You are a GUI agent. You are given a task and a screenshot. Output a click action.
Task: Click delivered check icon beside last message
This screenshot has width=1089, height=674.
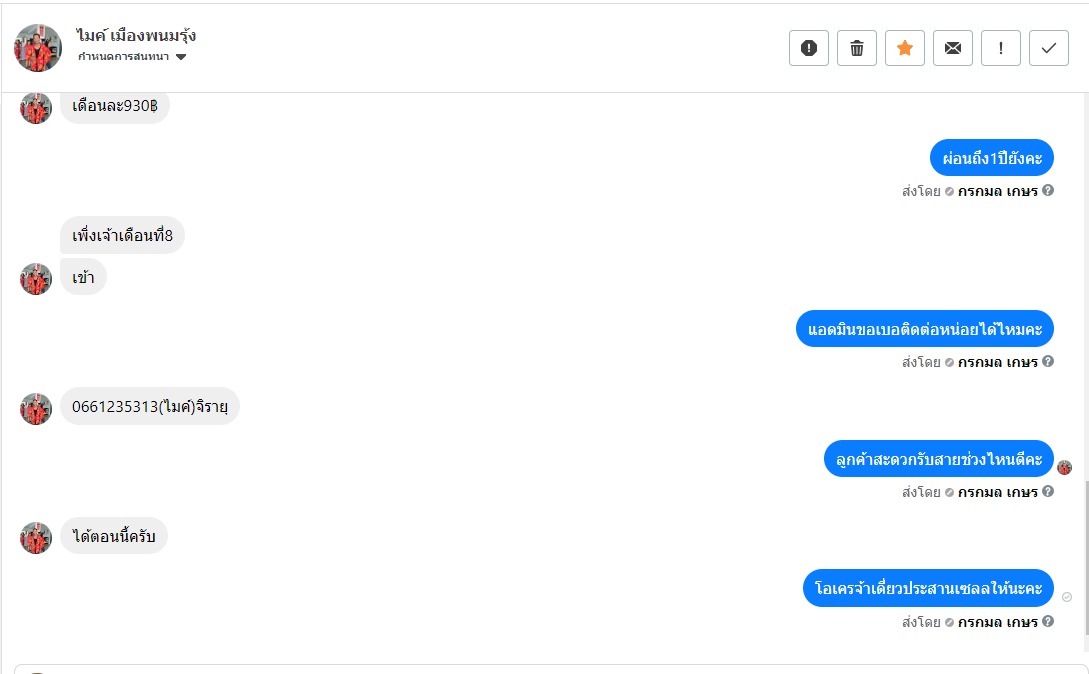tap(1067, 597)
